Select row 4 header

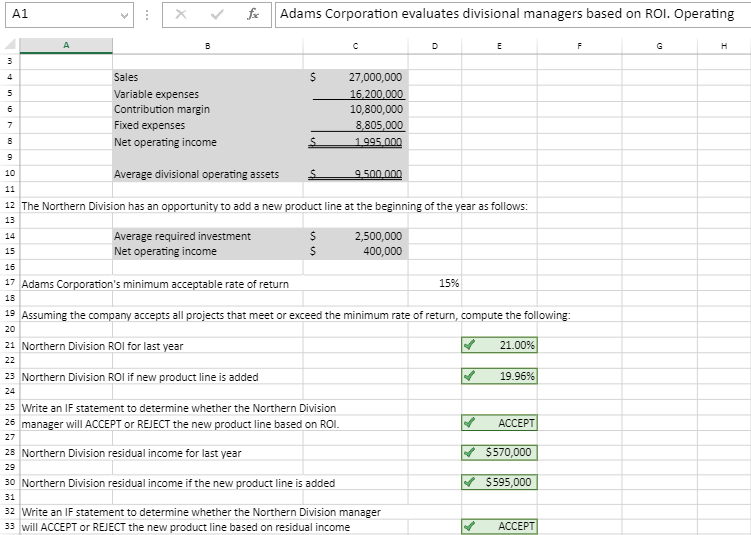point(10,77)
